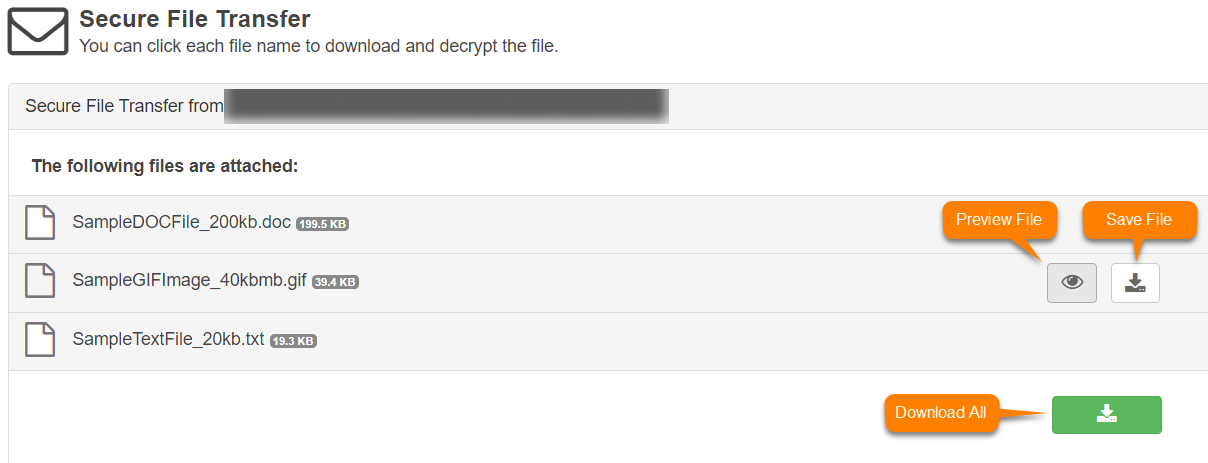This screenshot has width=1208, height=463.
Task: Click the 19.3 KB size badge
Action: [293, 341]
